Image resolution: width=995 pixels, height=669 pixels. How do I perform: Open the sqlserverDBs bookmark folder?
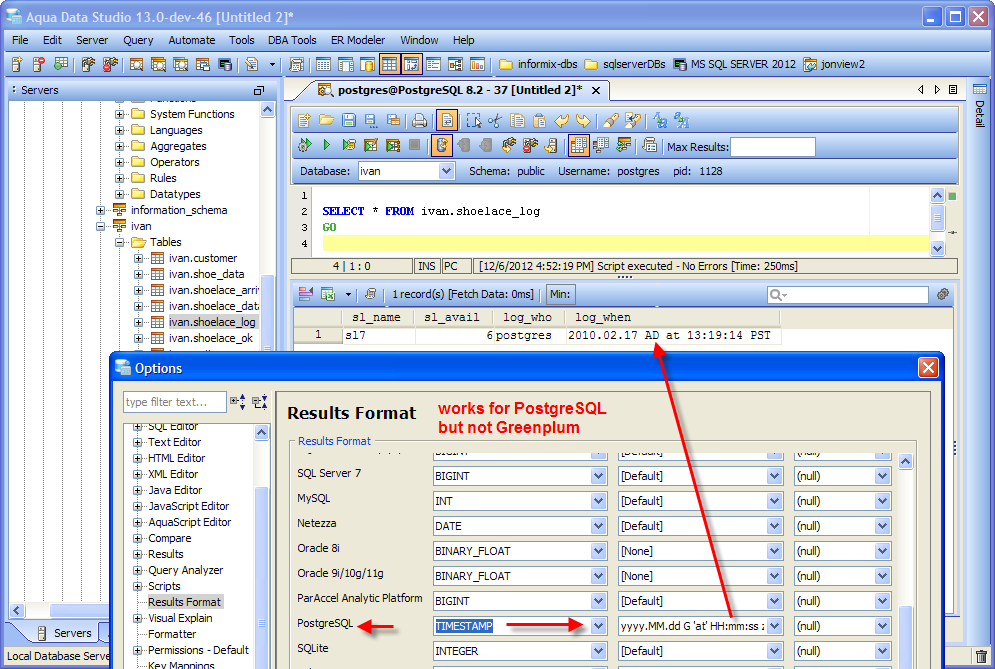[624, 64]
